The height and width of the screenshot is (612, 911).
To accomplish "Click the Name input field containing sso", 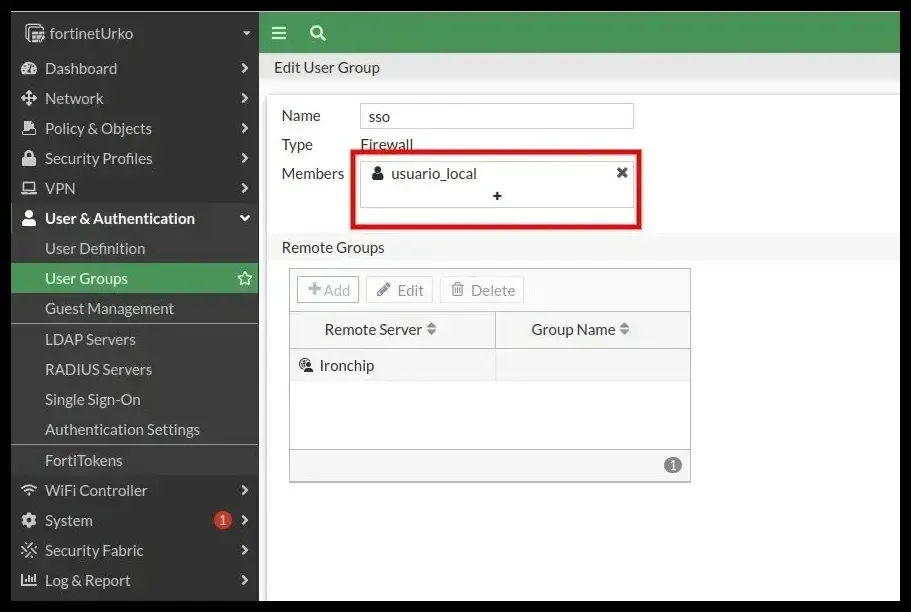I will tap(497, 116).
